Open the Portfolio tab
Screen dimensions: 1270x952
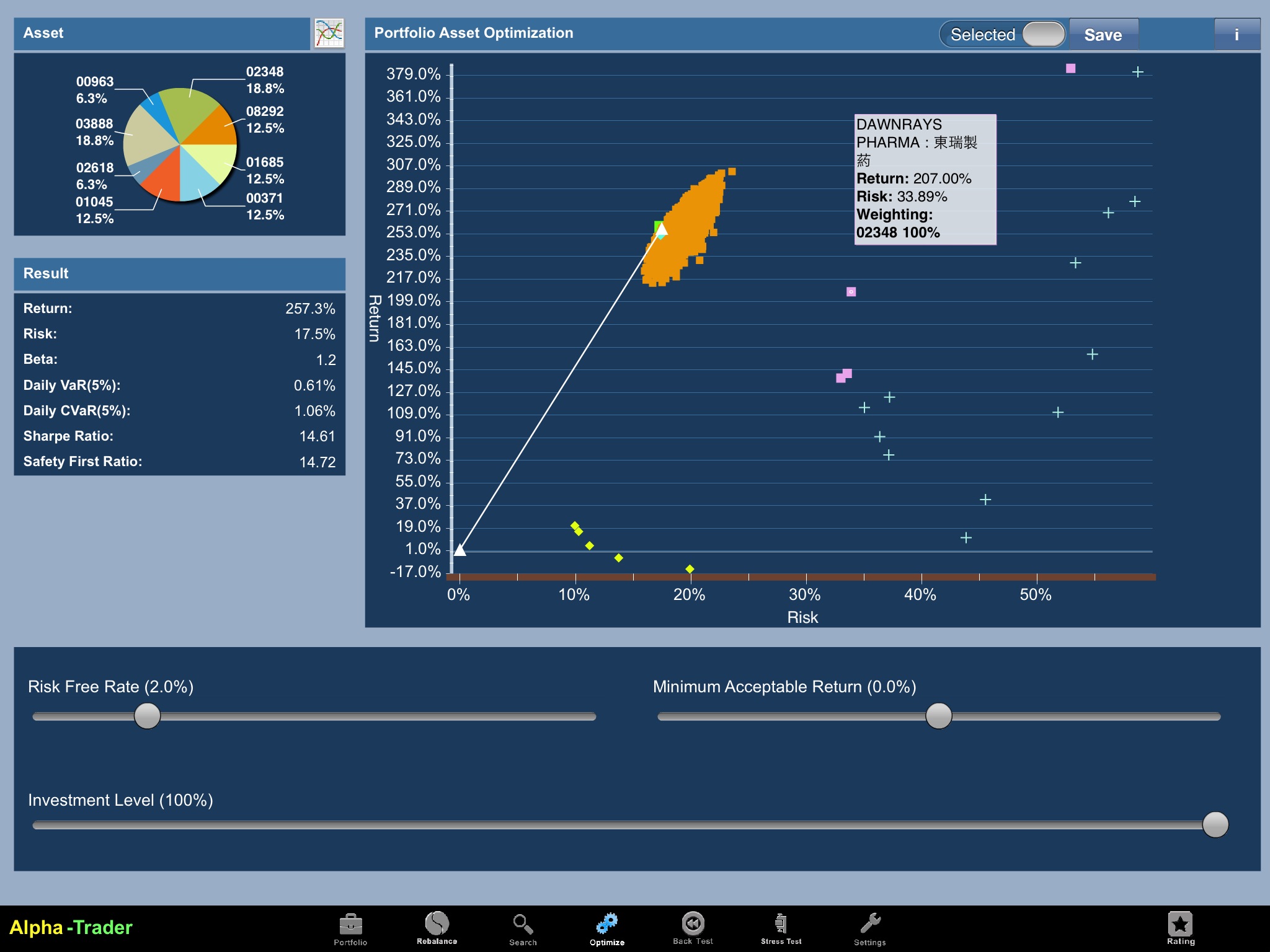point(350,929)
